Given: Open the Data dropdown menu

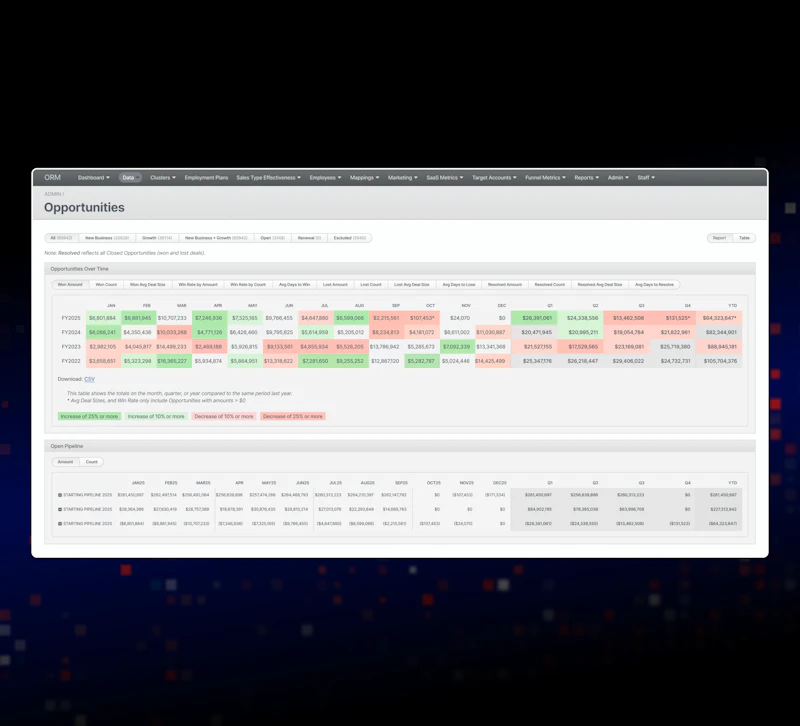Looking at the screenshot, I should [130, 178].
